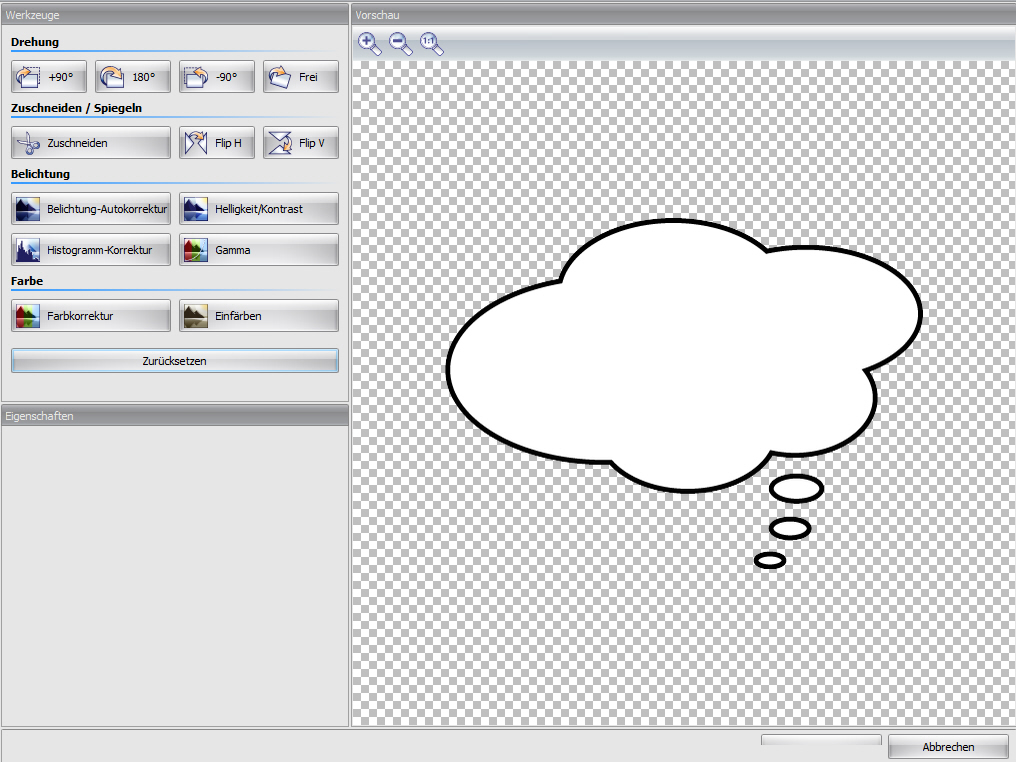1016x762 pixels.
Task: Click the Abbrechen cancel button
Action: click(x=948, y=747)
